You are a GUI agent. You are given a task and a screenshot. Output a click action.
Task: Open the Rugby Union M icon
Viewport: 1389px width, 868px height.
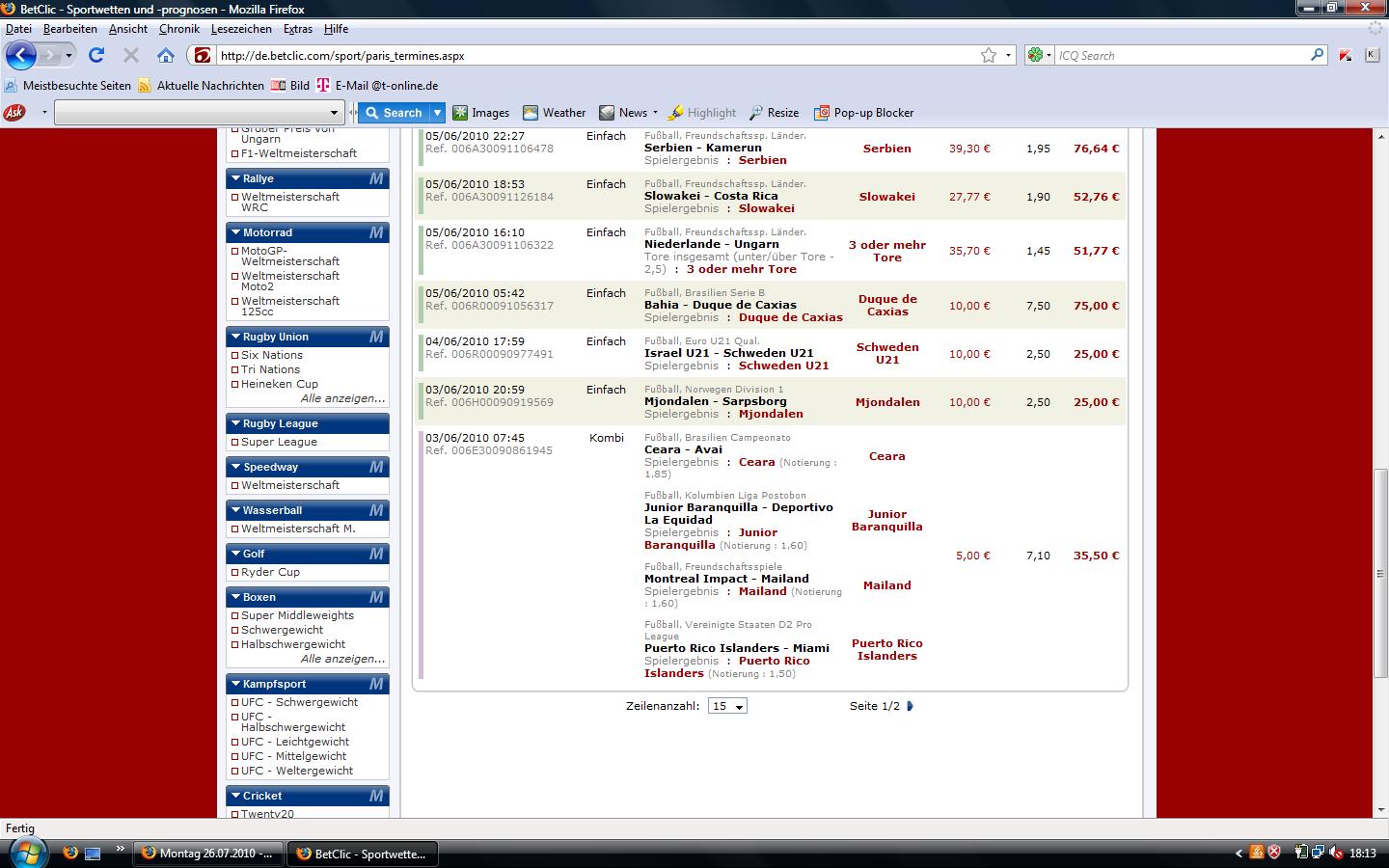click(x=376, y=337)
